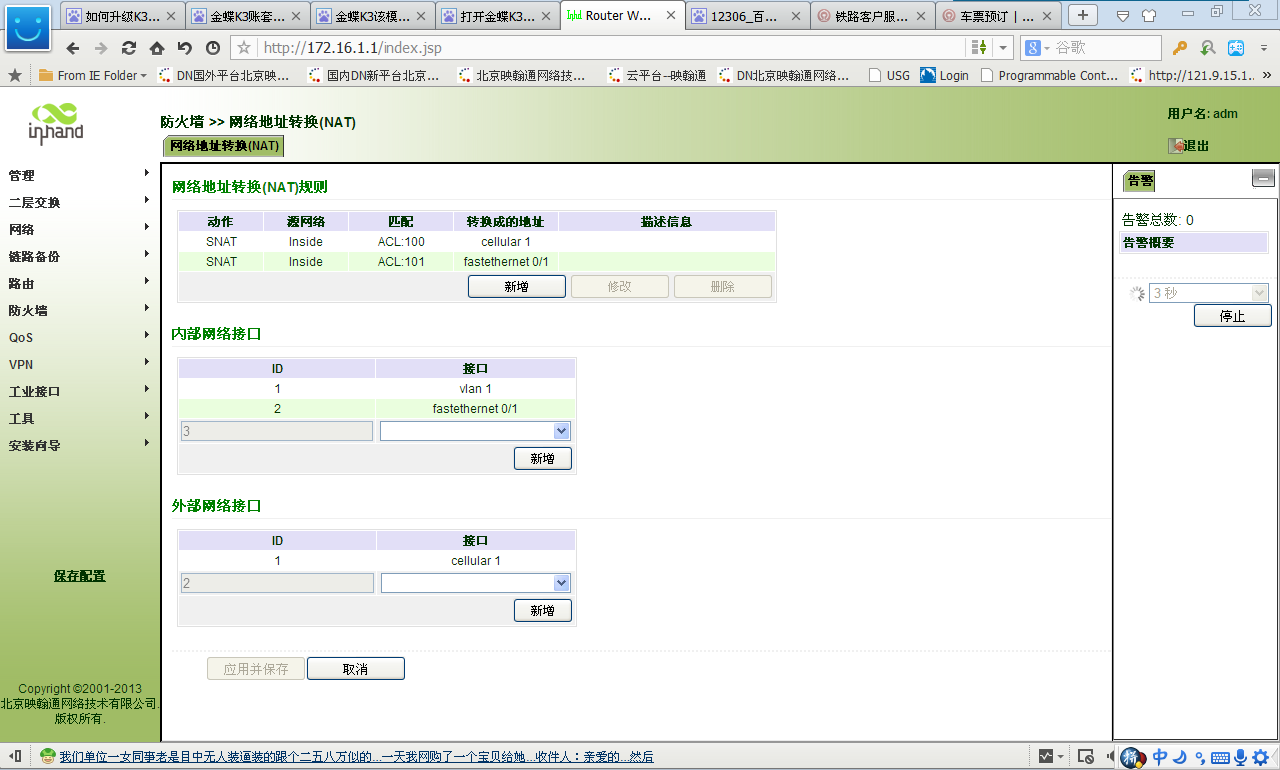Click the IME settings gear icon

1260,757
